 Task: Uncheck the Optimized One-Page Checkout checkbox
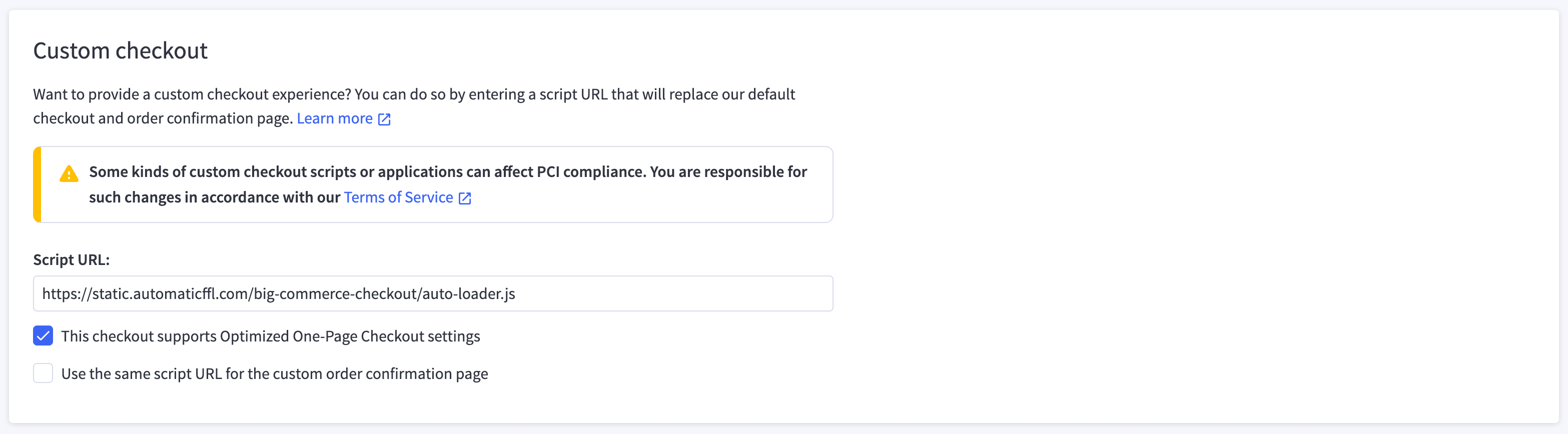point(43,336)
